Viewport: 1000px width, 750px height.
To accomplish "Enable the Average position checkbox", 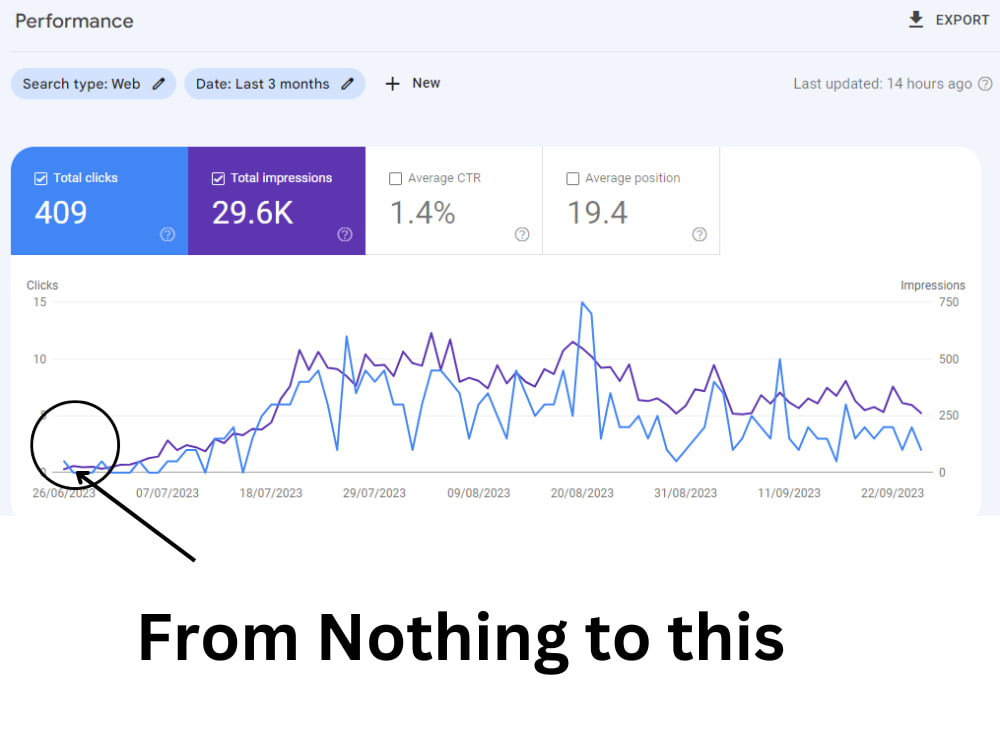I will tap(572, 178).
